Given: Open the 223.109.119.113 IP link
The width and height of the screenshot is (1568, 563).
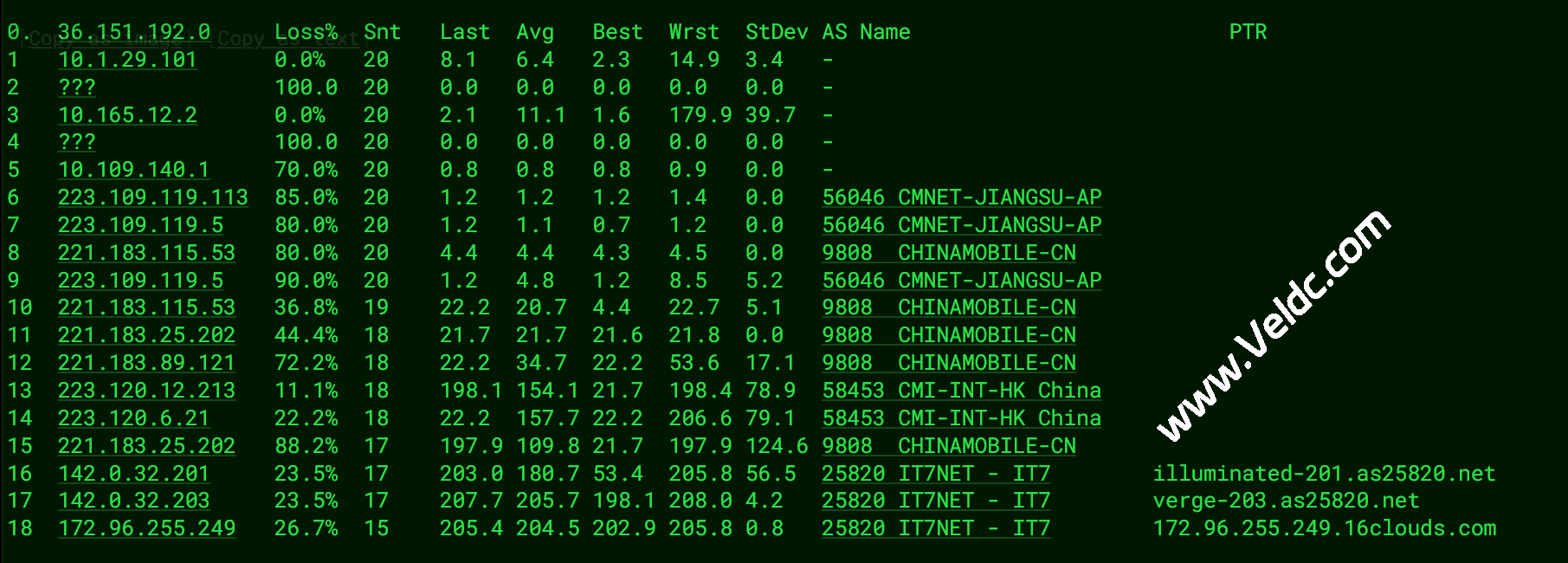Looking at the screenshot, I should 152,197.
